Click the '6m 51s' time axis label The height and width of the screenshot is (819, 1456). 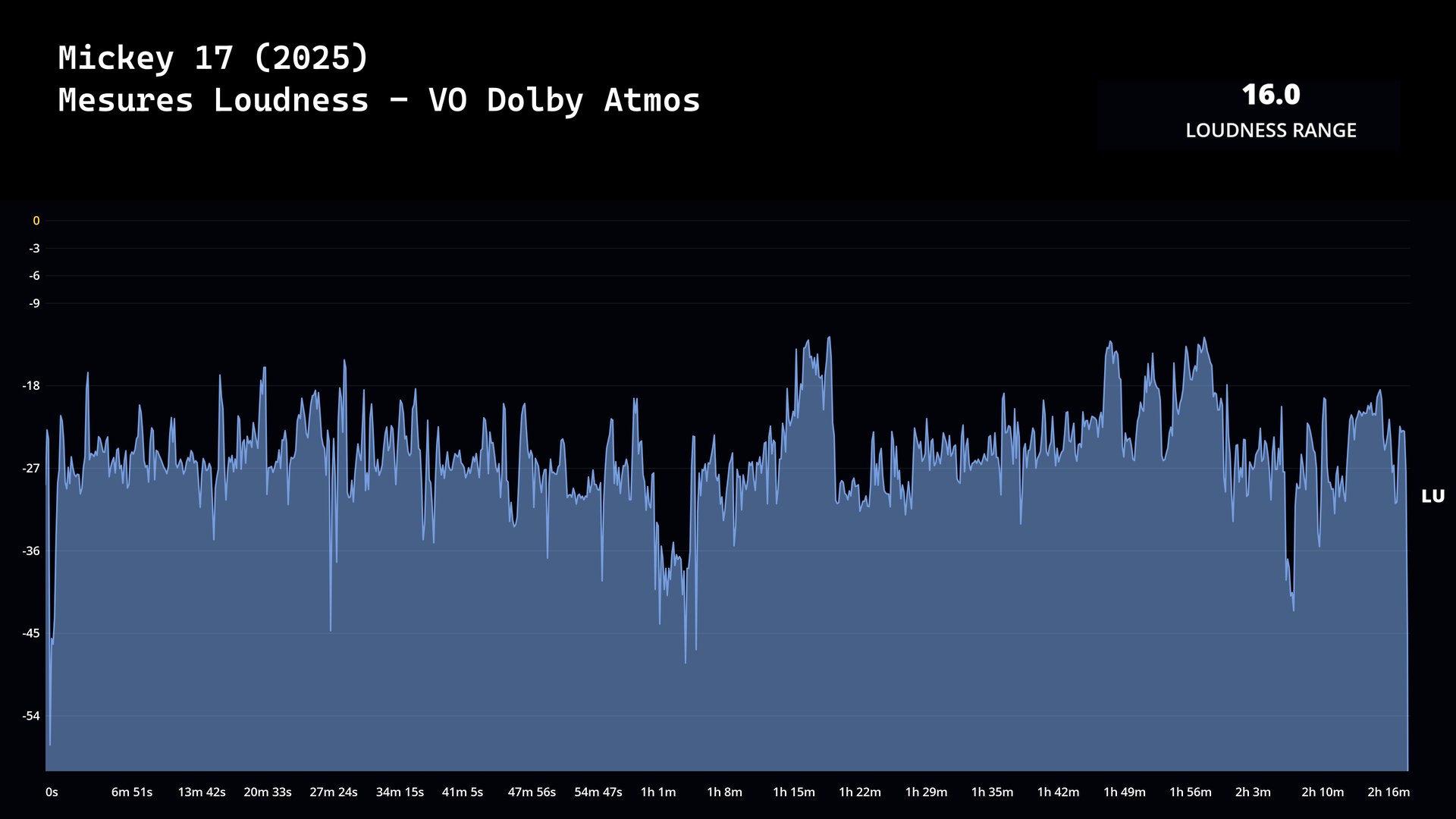click(132, 792)
